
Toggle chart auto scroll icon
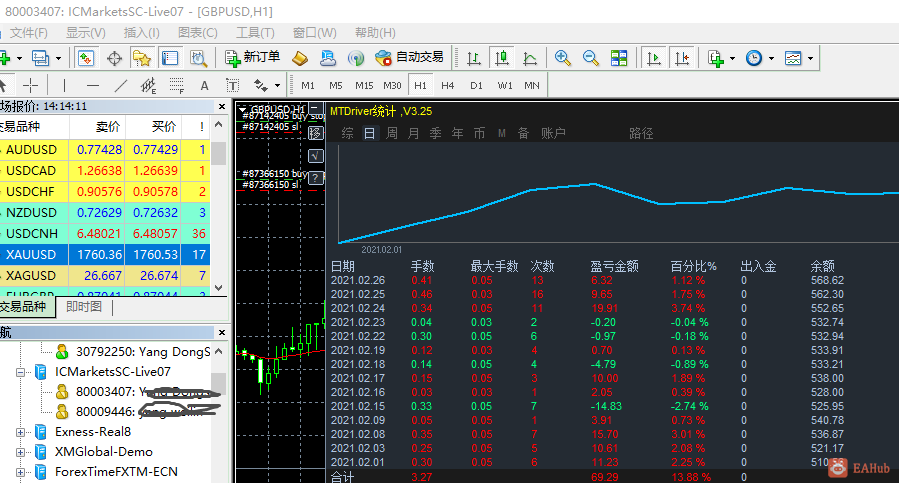click(654, 58)
